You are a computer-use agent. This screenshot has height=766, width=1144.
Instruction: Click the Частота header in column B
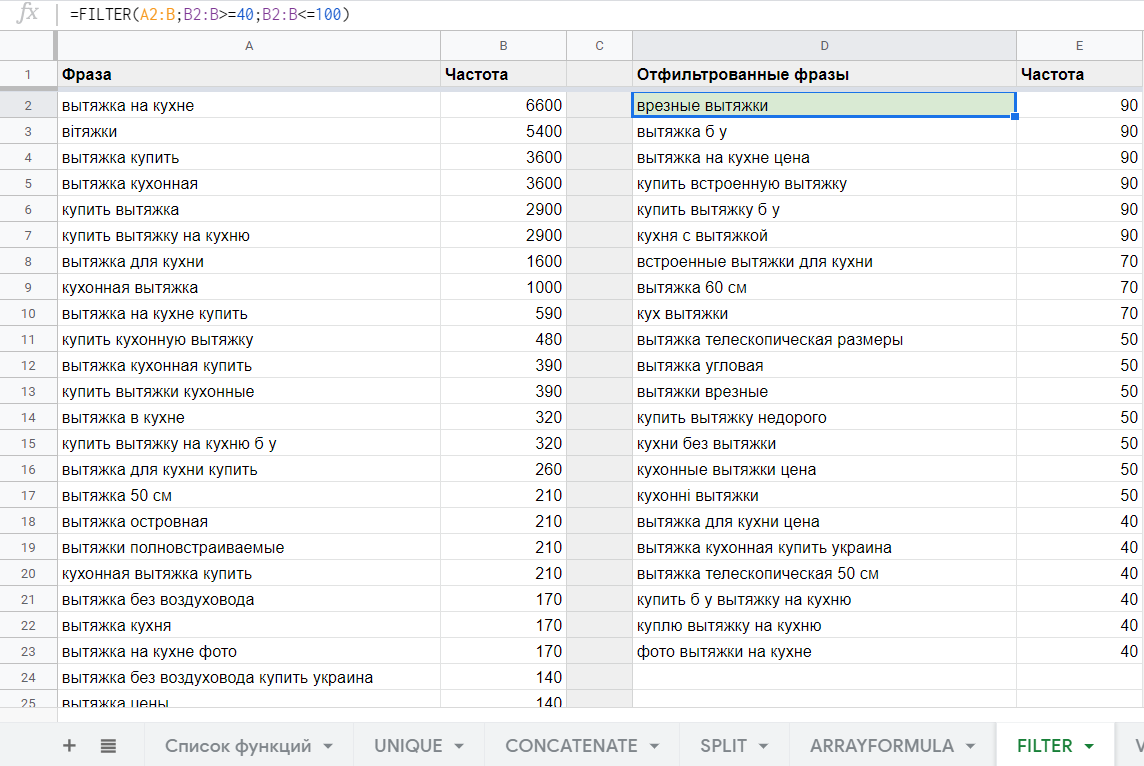click(x=503, y=74)
